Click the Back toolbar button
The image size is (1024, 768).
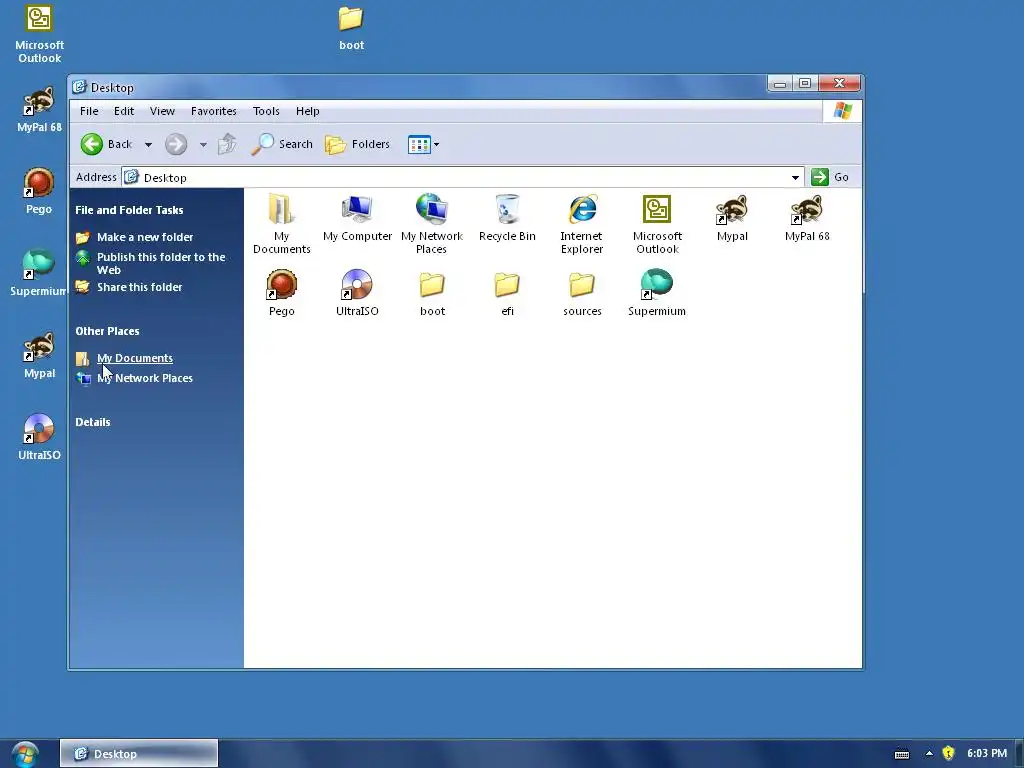pyautogui.click(x=106, y=144)
